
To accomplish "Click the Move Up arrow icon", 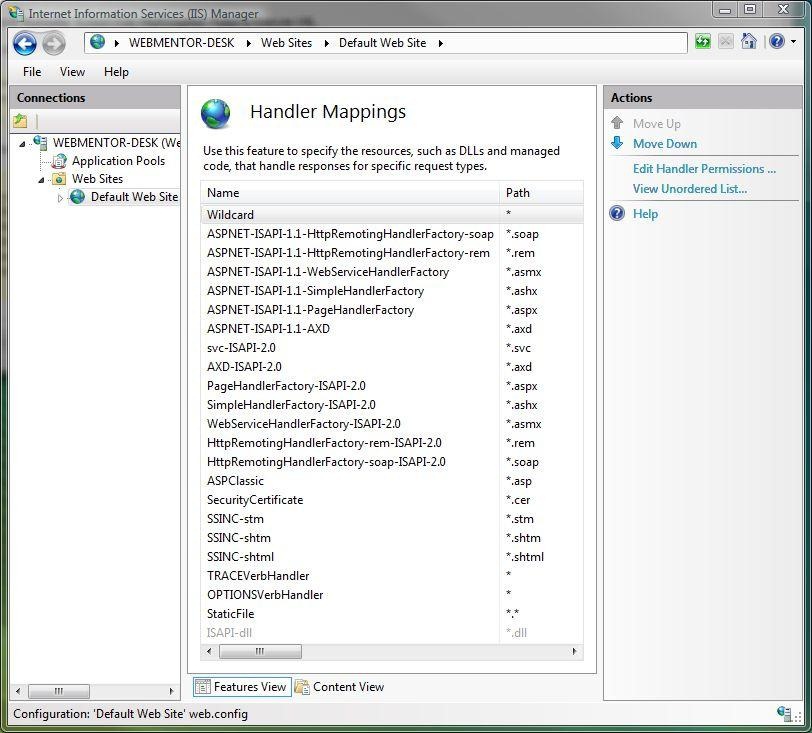I will click(x=617, y=123).
